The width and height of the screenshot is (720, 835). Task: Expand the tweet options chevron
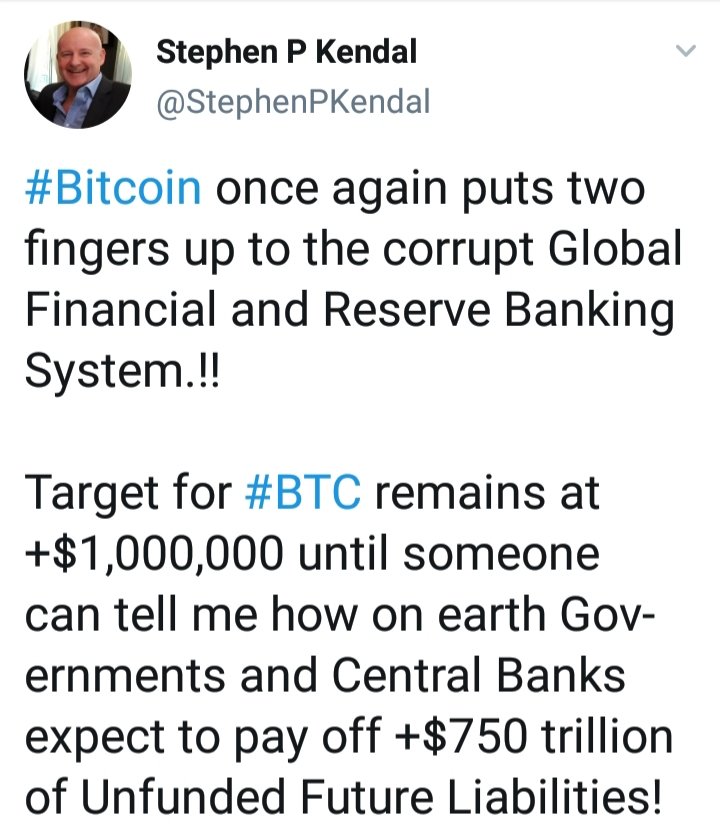click(685, 51)
